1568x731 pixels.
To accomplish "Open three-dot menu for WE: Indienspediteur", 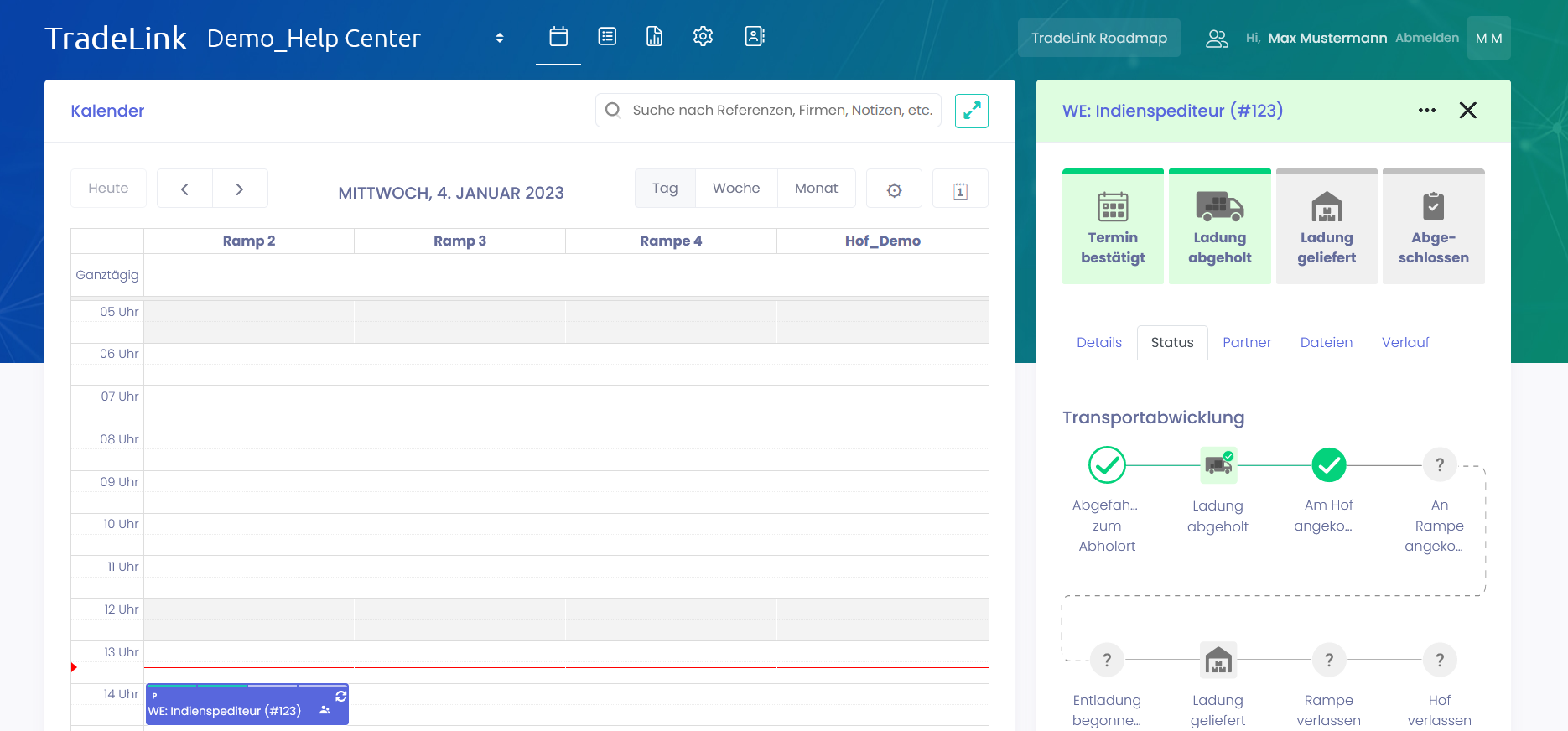I will point(1426,111).
